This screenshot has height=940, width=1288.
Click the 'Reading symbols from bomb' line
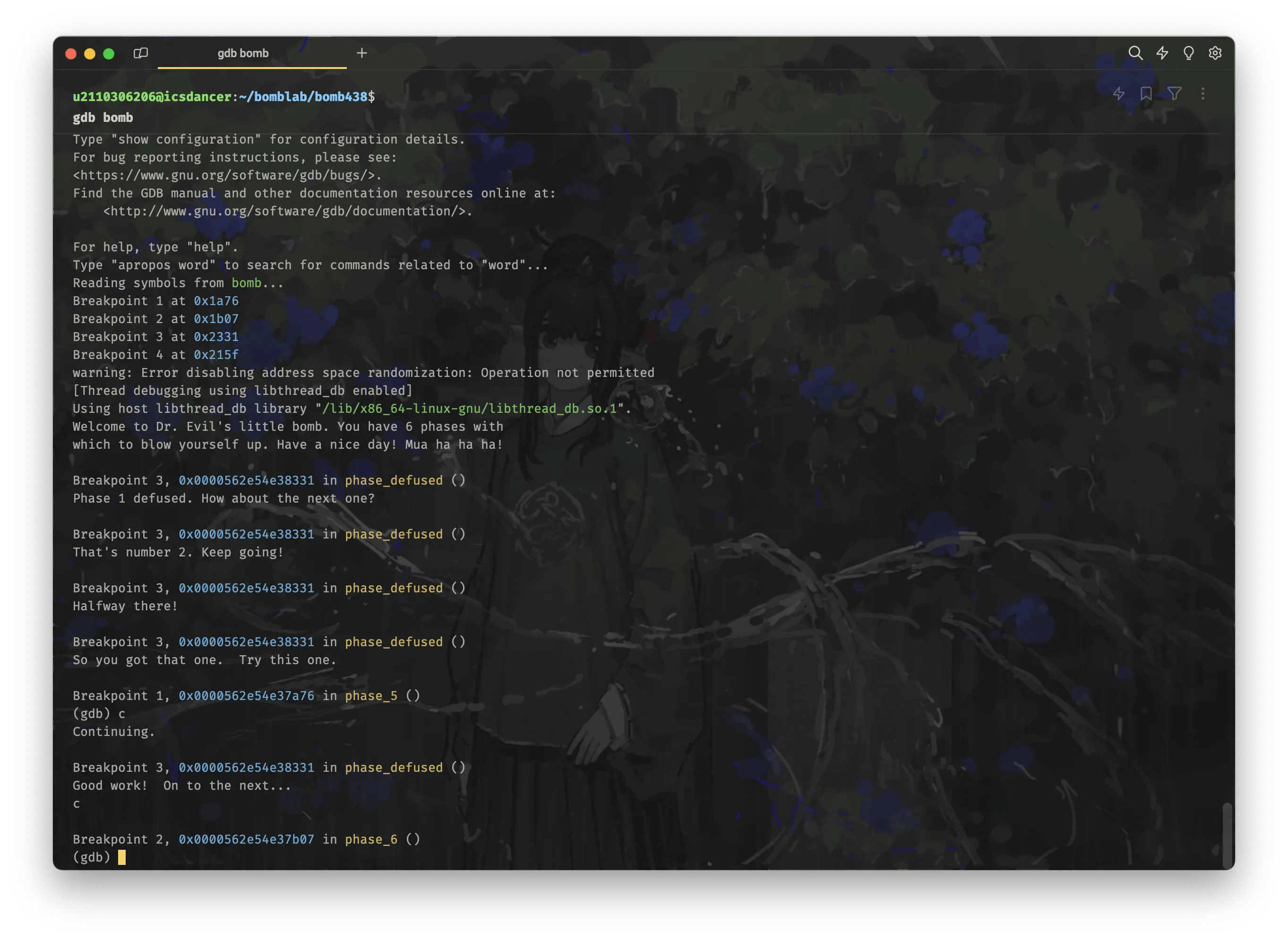point(178,283)
